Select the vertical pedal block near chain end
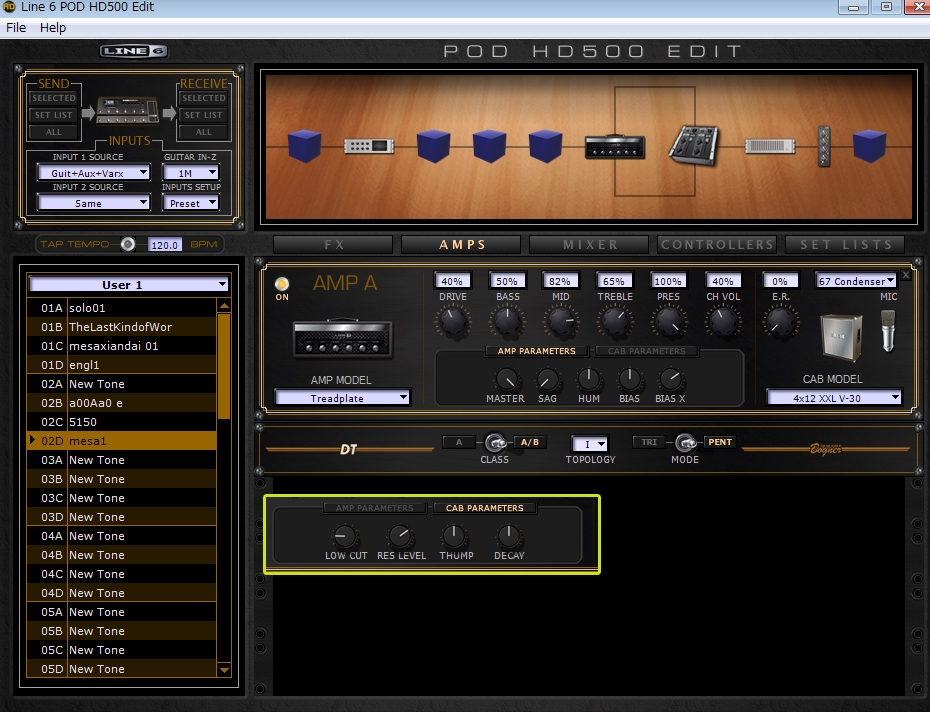 click(x=824, y=146)
